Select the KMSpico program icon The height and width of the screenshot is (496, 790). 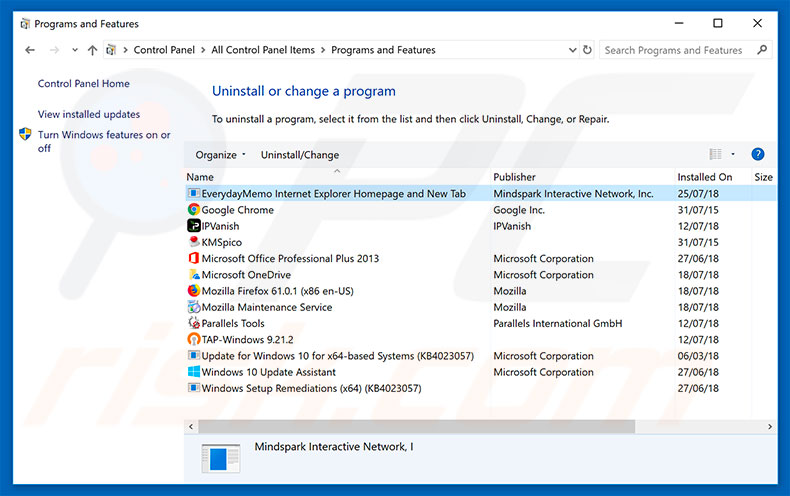click(x=194, y=242)
